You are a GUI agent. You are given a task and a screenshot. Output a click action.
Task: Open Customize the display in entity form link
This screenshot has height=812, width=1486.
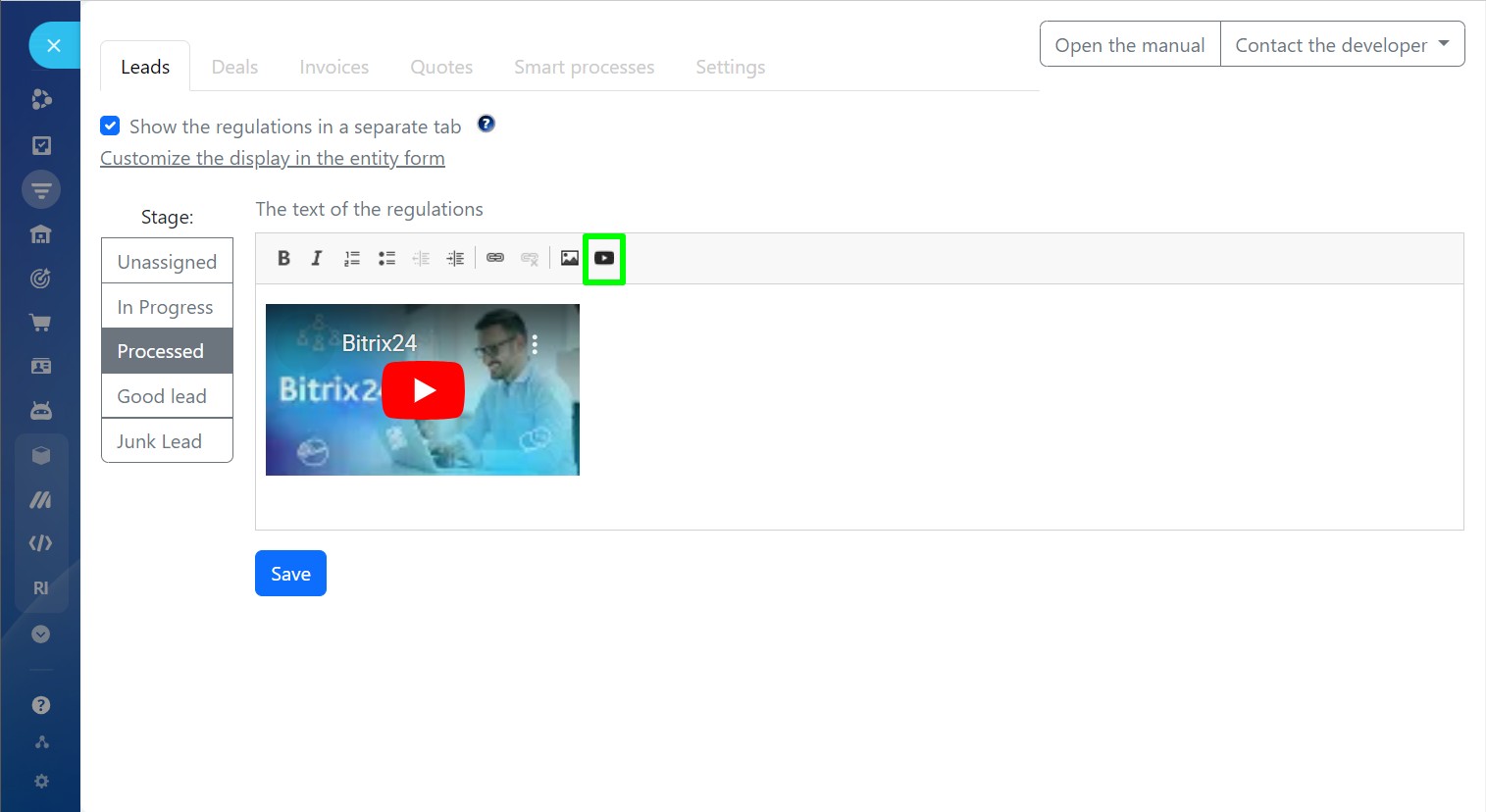pyautogui.click(x=273, y=158)
